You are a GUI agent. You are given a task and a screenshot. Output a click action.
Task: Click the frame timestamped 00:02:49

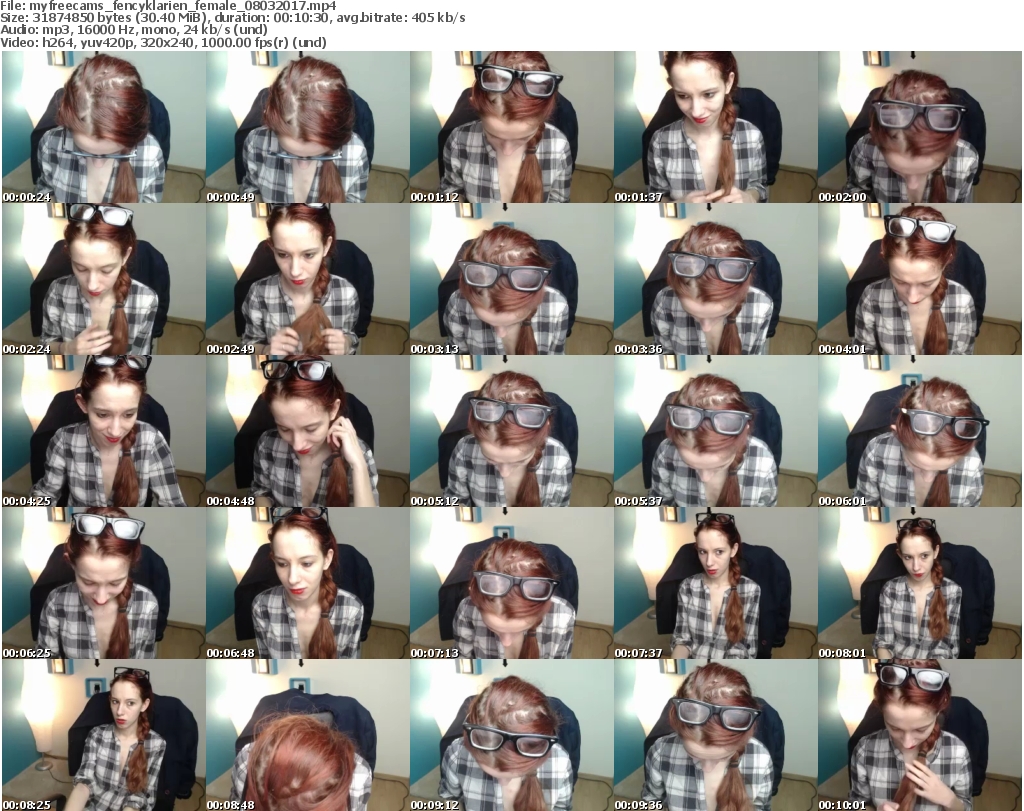pyautogui.click(x=308, y=279)
